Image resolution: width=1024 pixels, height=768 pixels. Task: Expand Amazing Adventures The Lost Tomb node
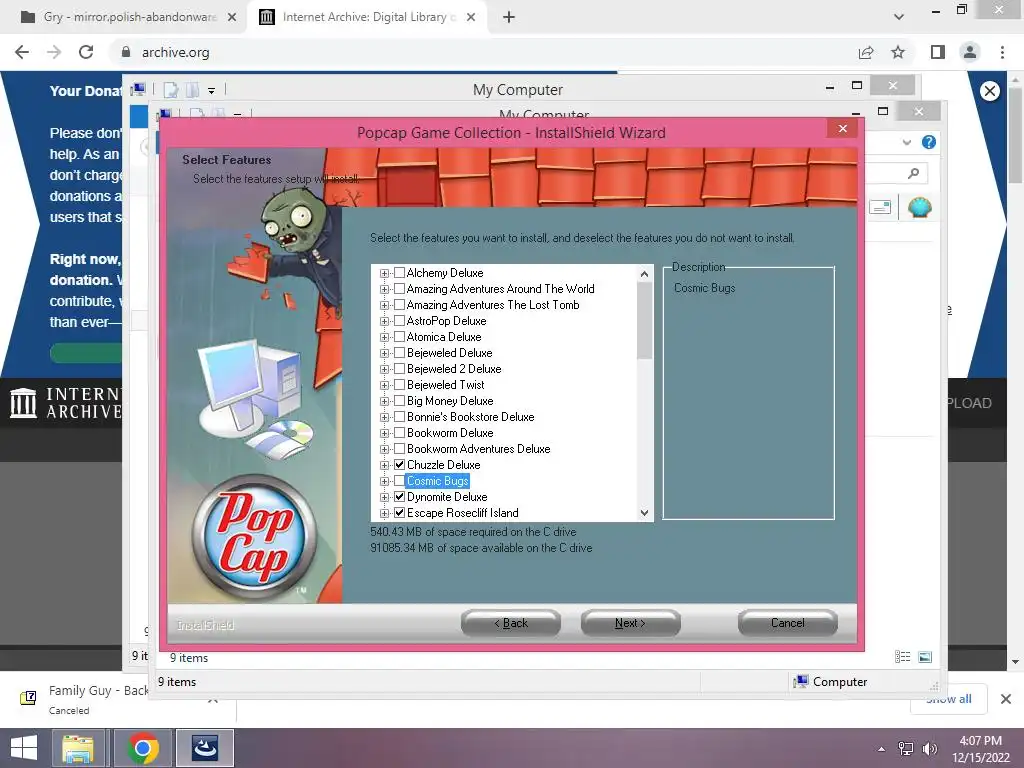tap(385, 306)
